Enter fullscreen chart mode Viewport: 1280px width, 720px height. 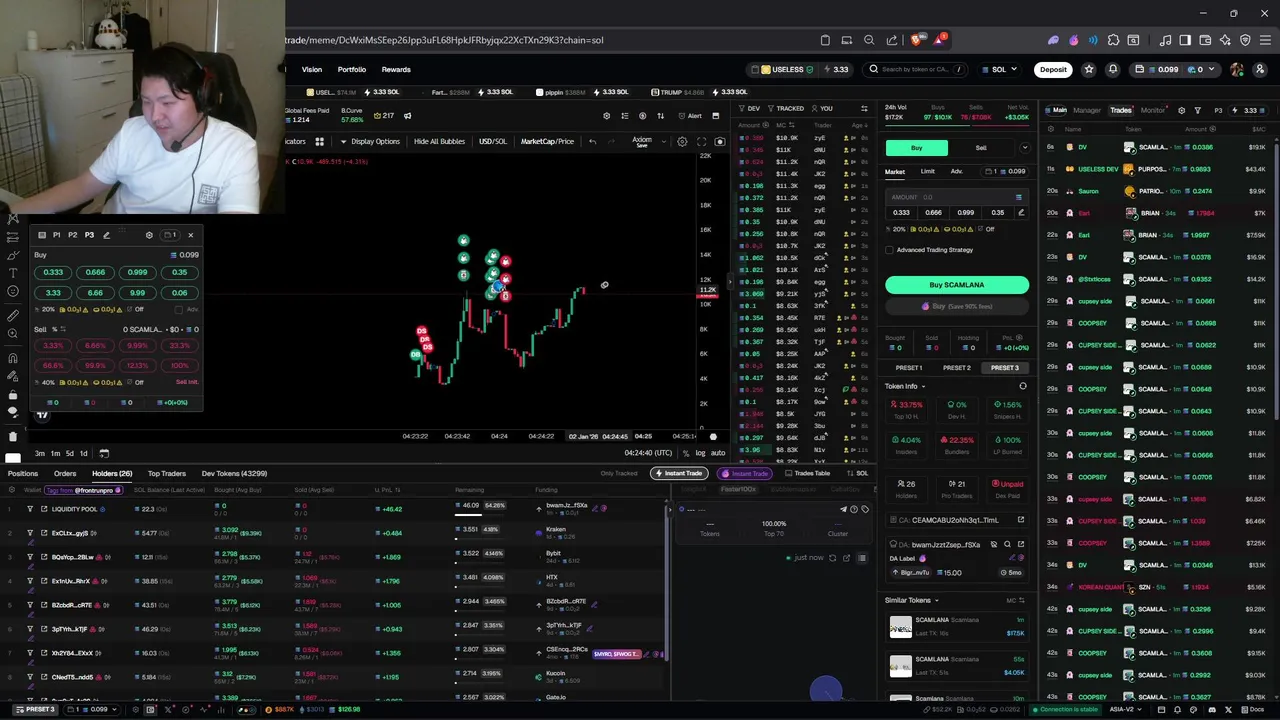point(701,141)
